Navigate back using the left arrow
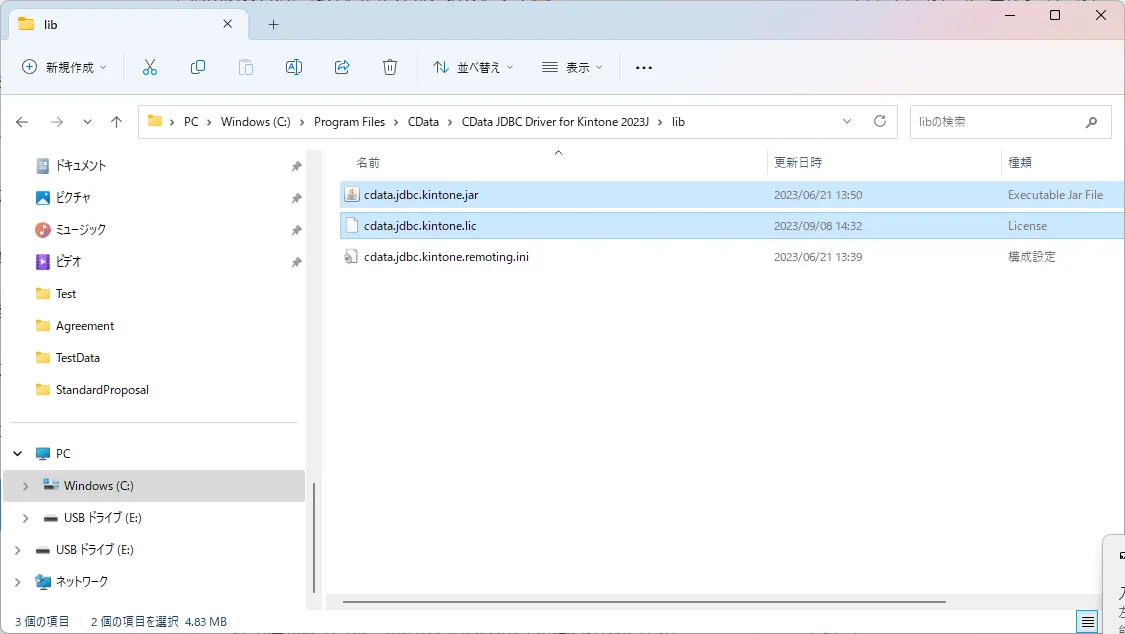 [22, 121]
